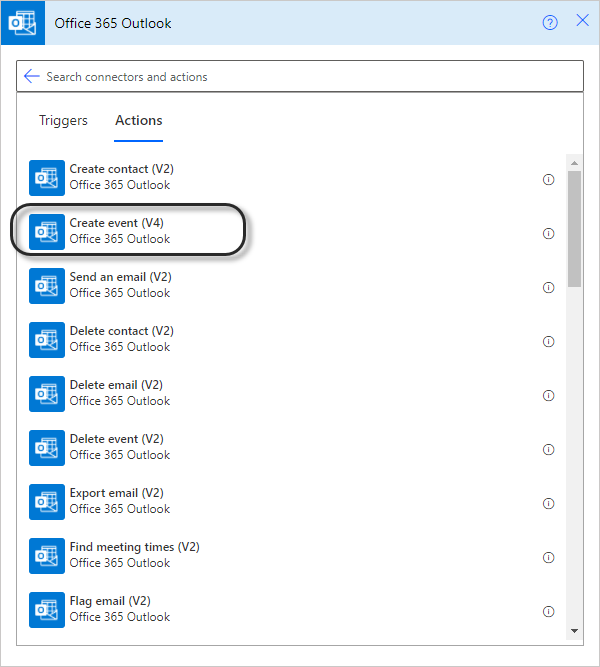Click the Delete contact (V2) Outlook icon
The image size is (600, 667).
(47, 340)
